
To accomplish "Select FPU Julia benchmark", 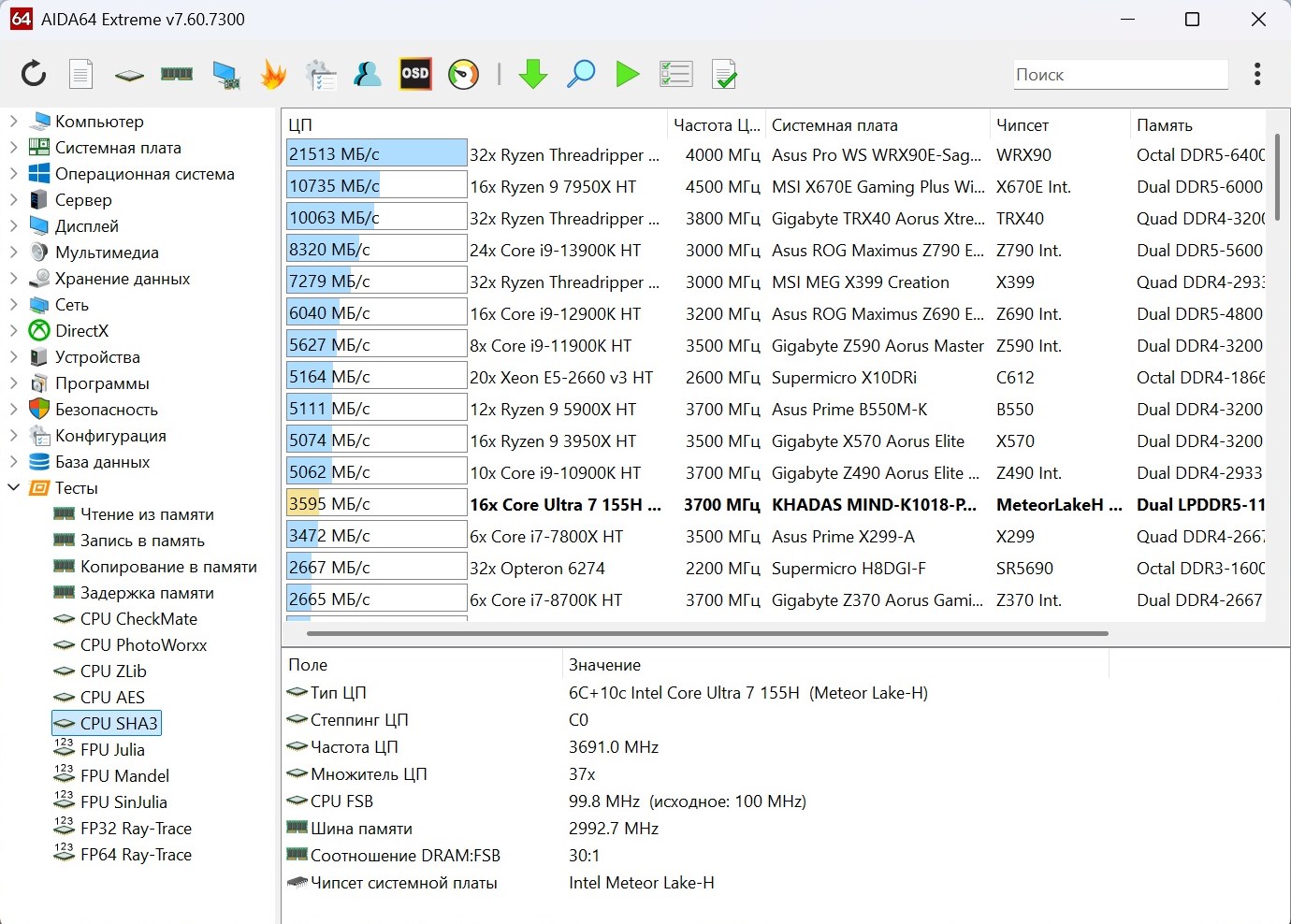I will [x=112, y=750].
